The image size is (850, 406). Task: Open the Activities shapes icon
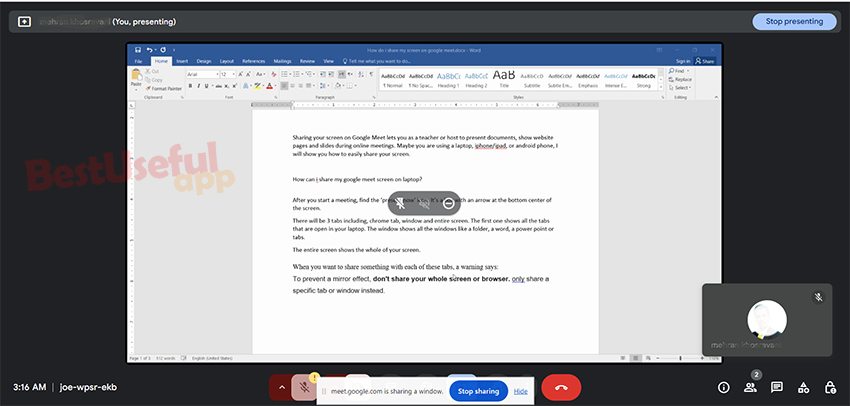tap(803, 387)
